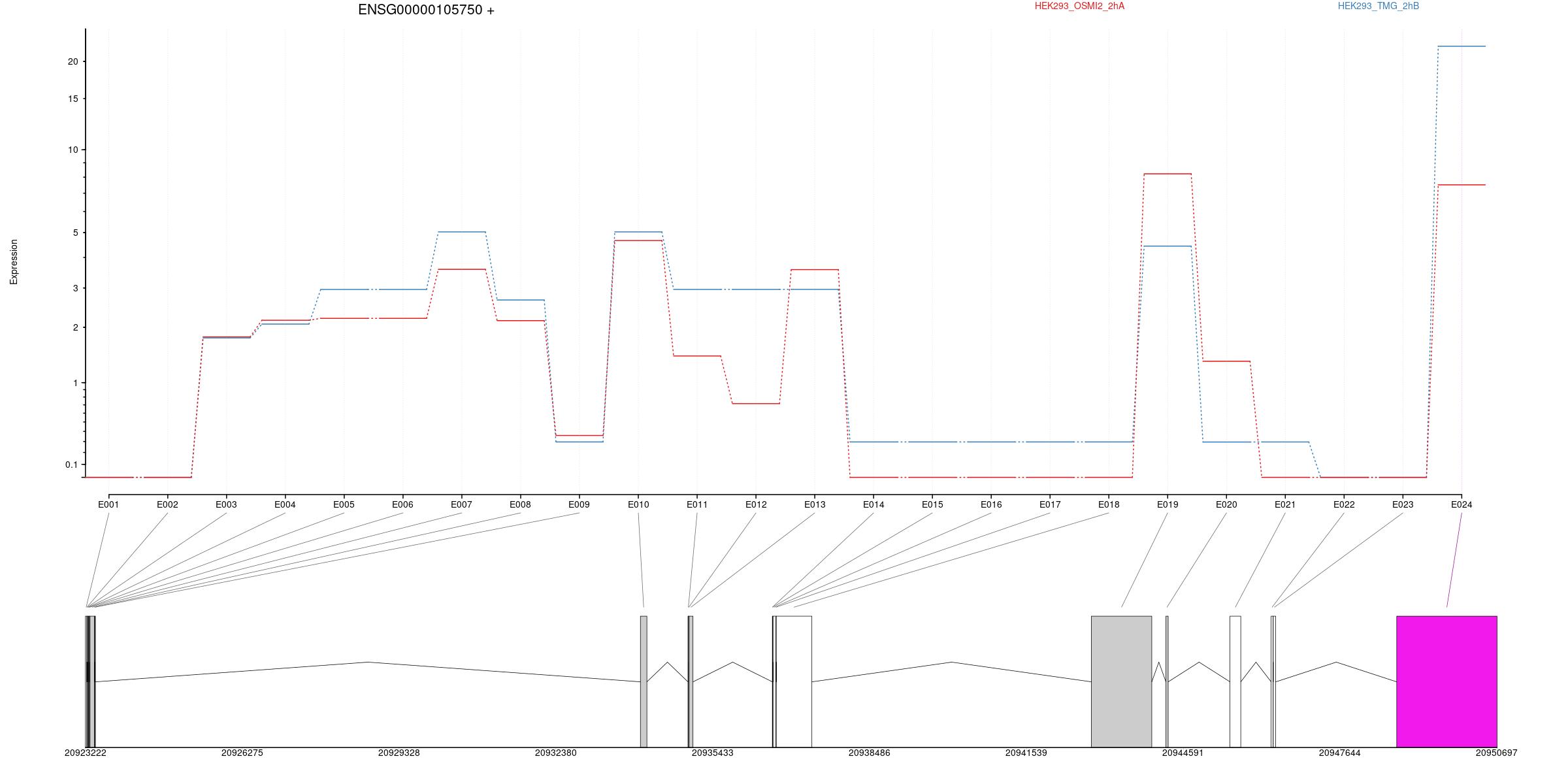Click genomic coordinate 20941539

click(1026, 753)
